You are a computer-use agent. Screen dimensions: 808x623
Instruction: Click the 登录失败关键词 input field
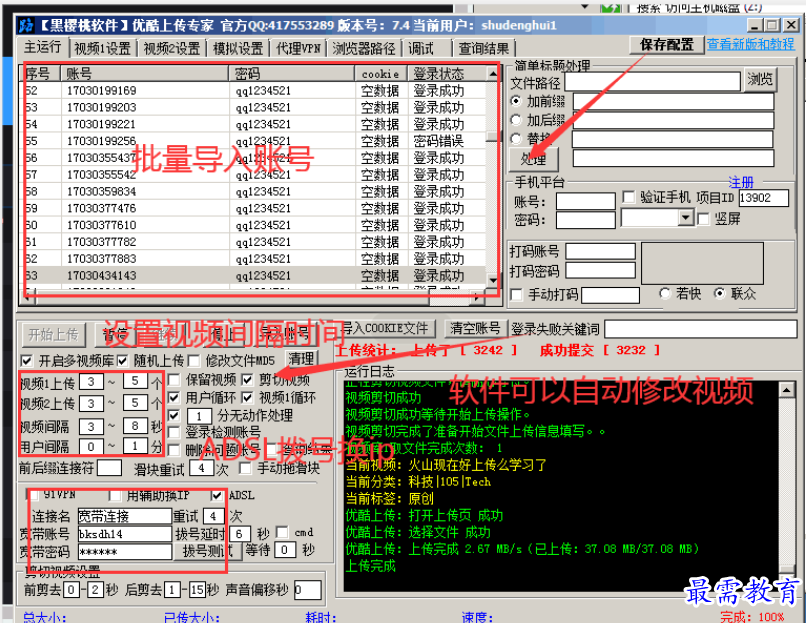tap(700, 329)
